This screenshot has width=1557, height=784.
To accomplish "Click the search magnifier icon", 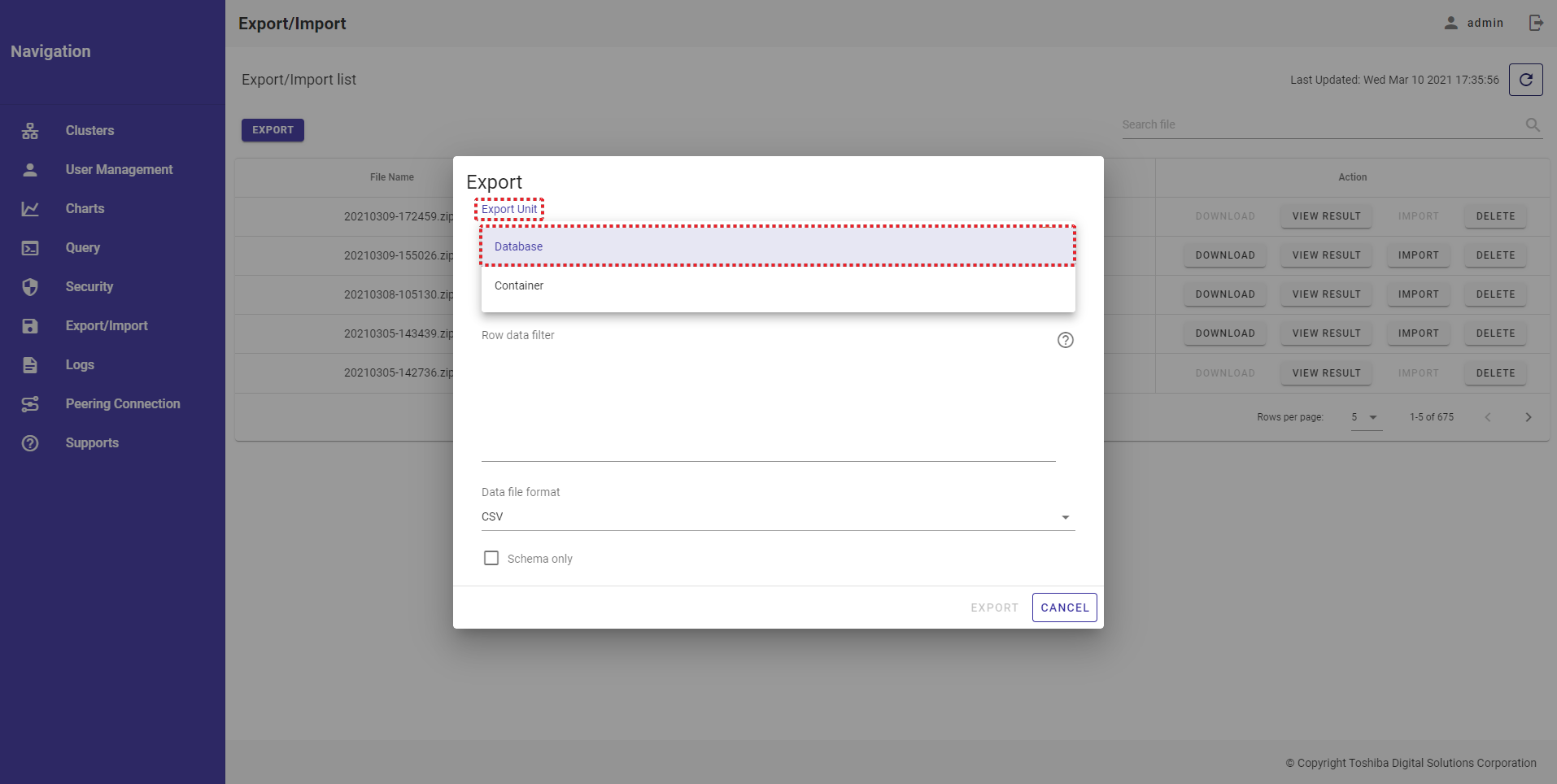I will (1533, 124).
